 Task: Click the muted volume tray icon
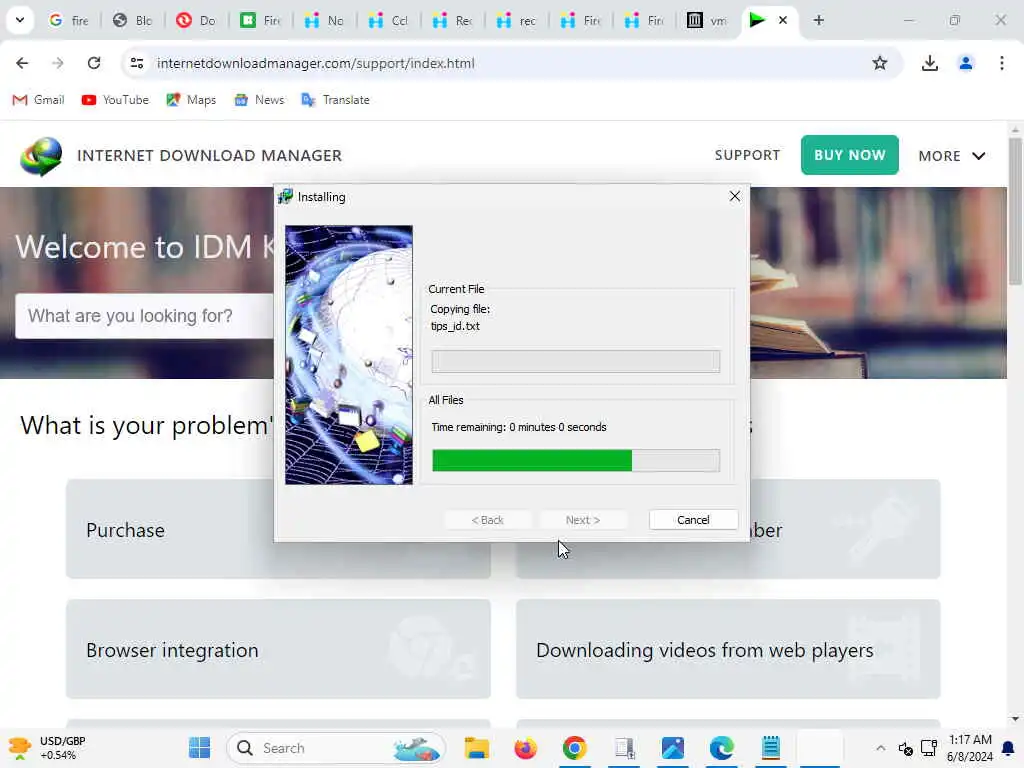click(905, 748)
